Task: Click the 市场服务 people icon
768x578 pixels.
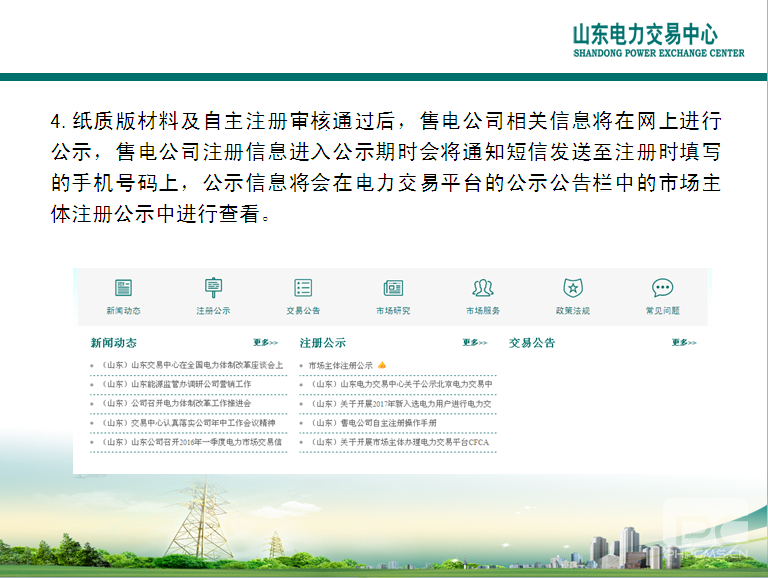Action: pos(483,288)
